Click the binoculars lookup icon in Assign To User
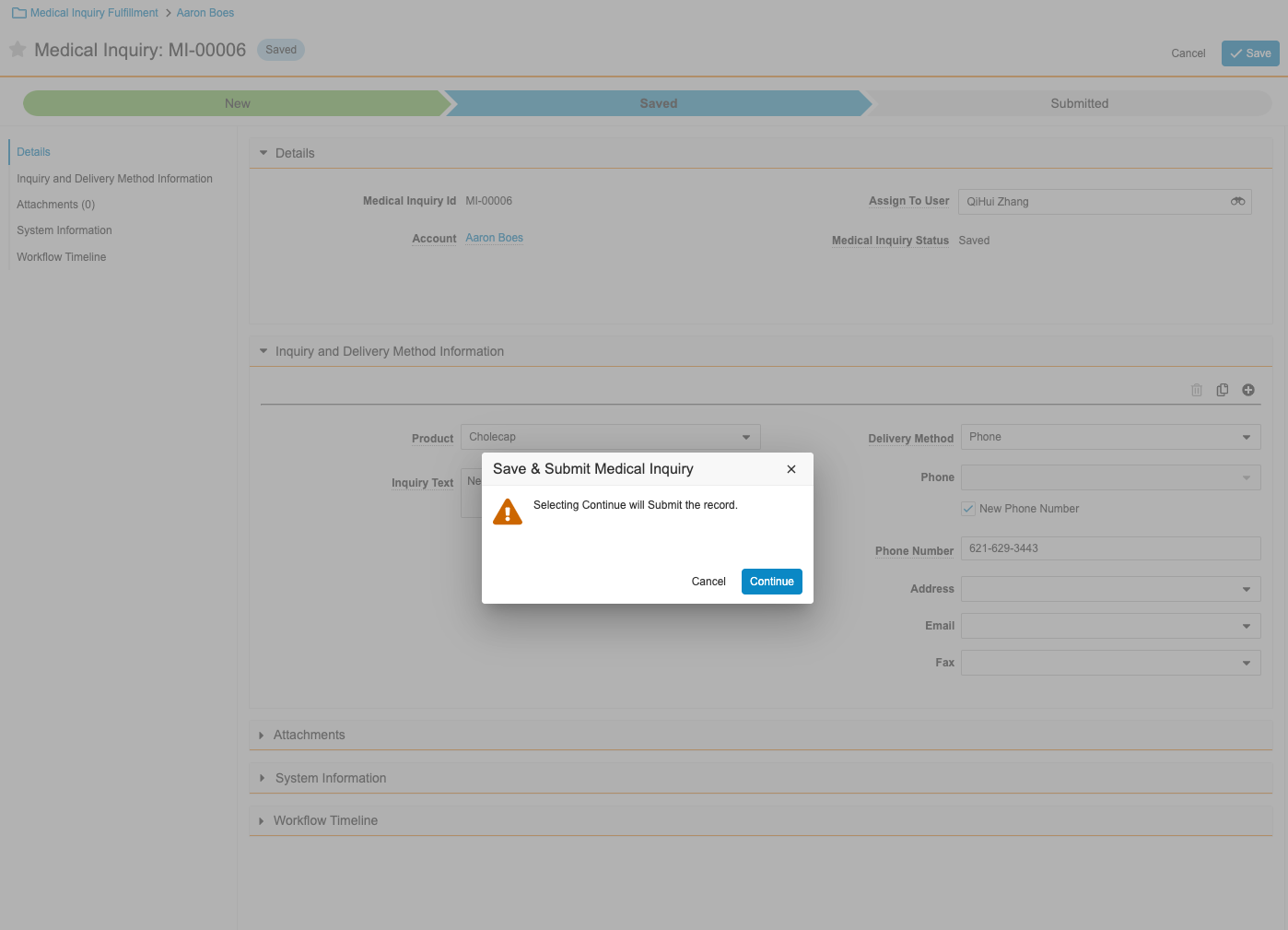 (1237, 202)
